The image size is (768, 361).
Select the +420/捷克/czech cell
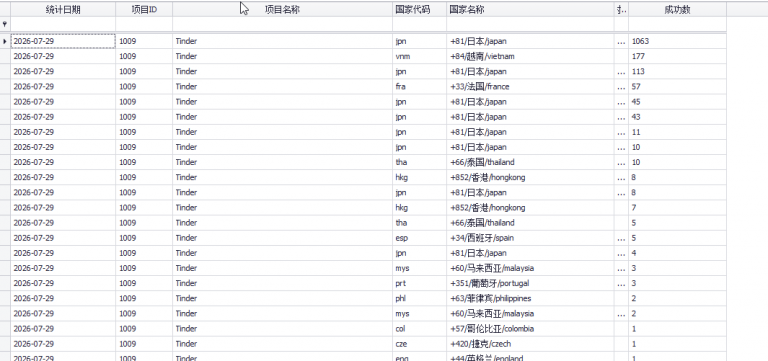(x=530, y=344)
